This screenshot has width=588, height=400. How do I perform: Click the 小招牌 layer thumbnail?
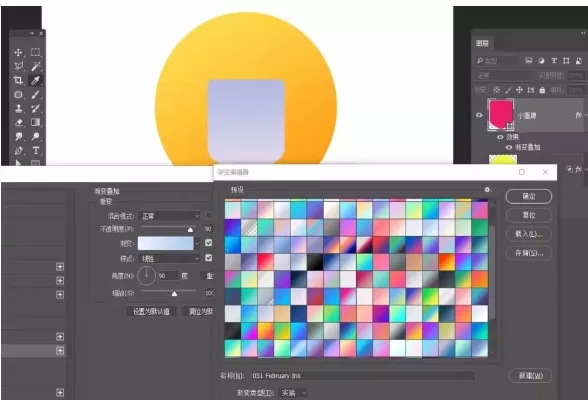501,115
